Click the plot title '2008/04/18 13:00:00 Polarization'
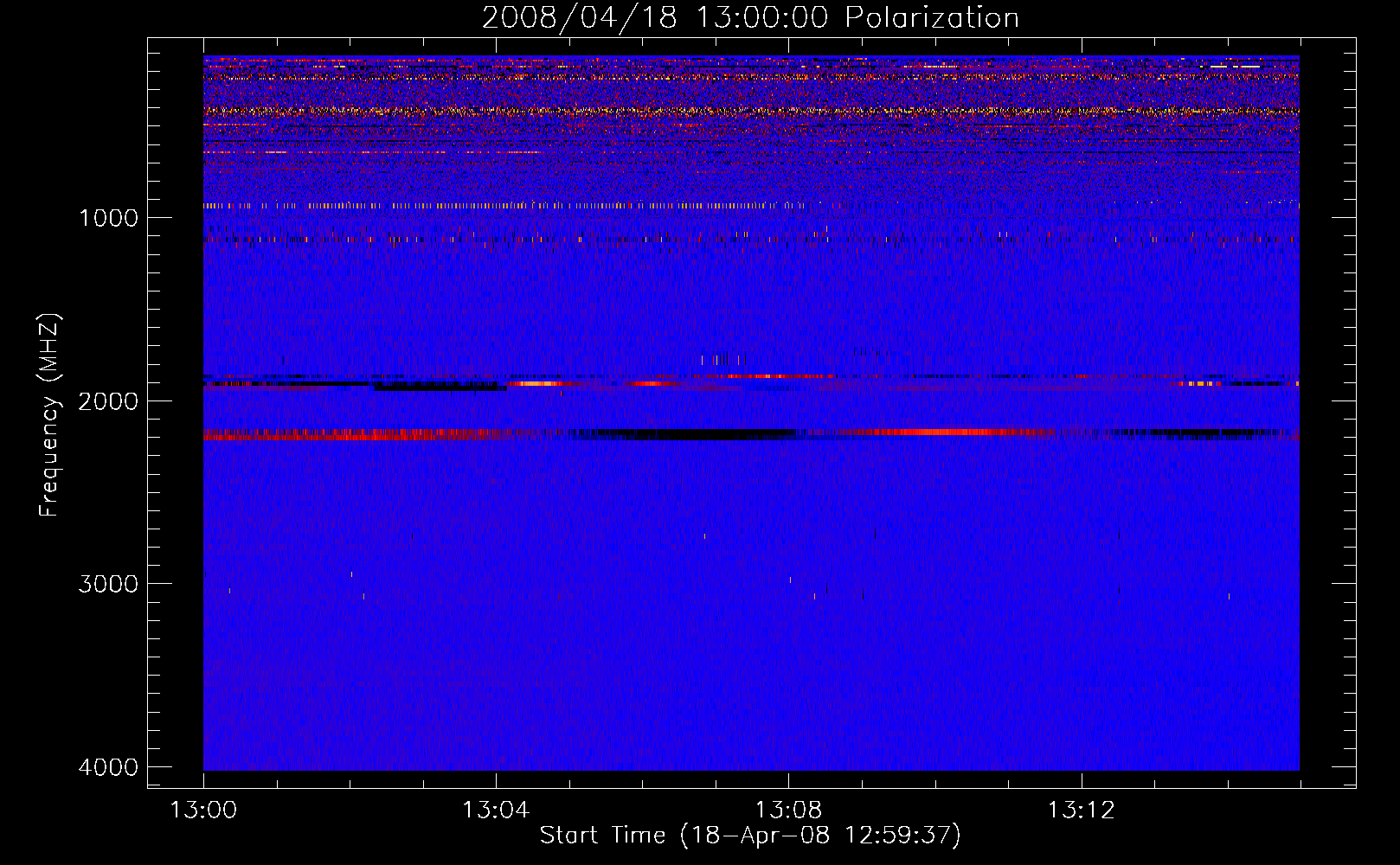Screen dimensions: 1400x865 point(750,18)
